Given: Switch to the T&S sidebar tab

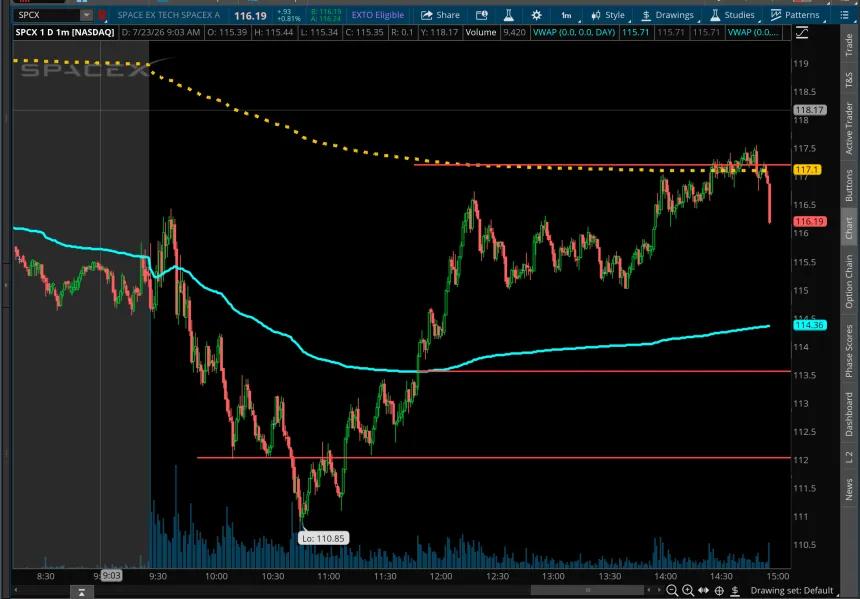Looking at the screenshot, I should click(849, 80).
